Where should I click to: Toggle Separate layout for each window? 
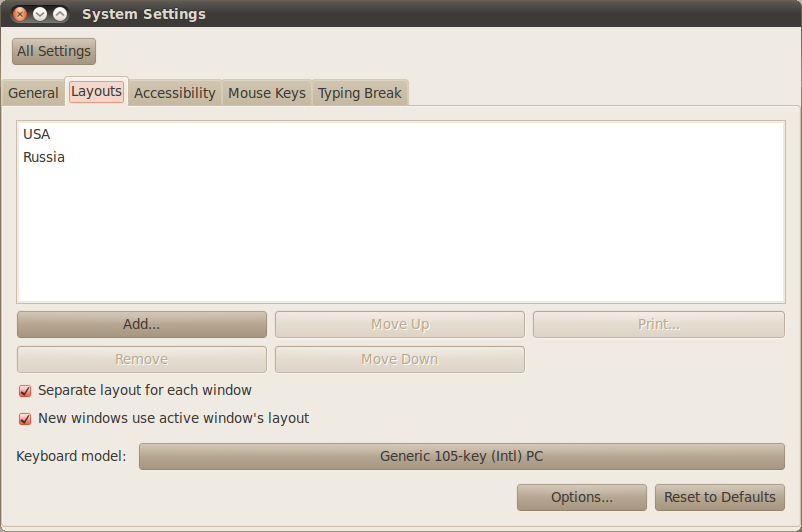[25, 391]
